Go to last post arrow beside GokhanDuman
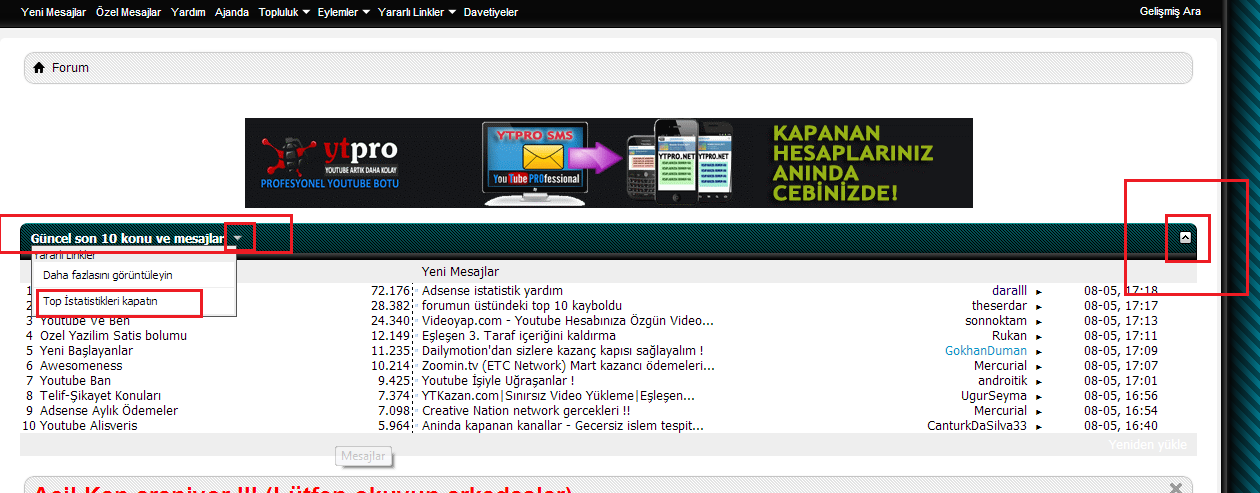 [x=1038, y=352]
